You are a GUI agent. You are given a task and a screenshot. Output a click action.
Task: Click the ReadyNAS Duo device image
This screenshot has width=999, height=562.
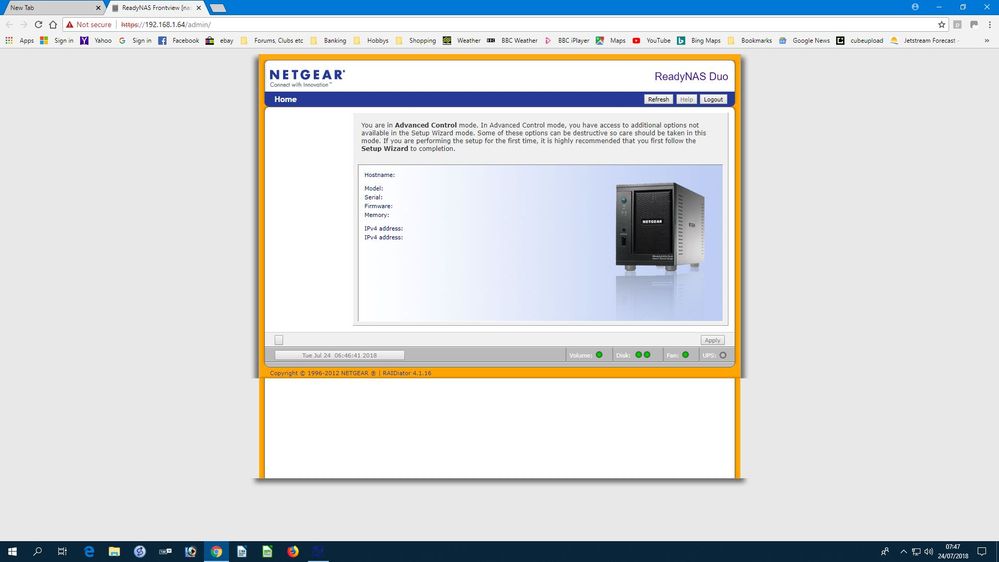[x=660, y=227]
